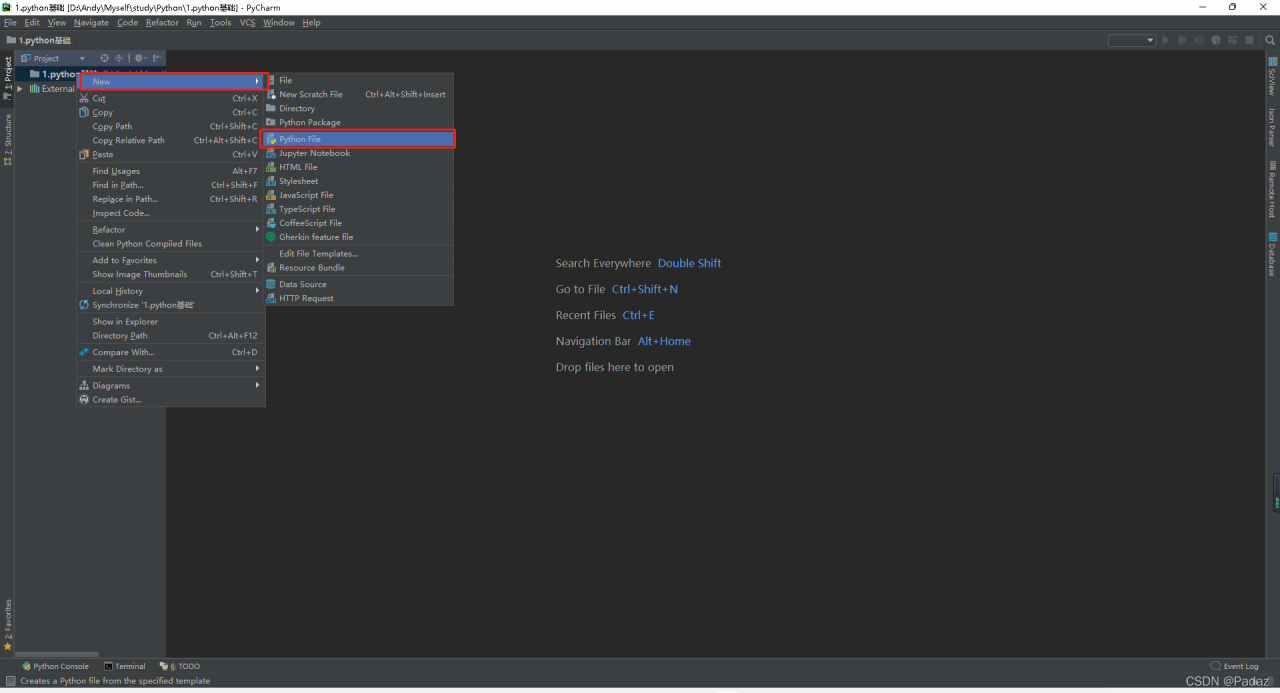Open the run configuration dropdown
The image size is (1280, 693).
(1132, 40)
